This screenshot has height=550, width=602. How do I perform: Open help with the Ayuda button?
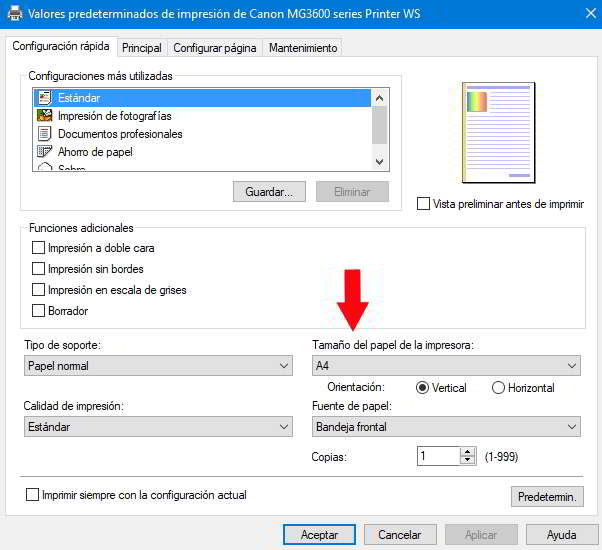tap(562, 535)
